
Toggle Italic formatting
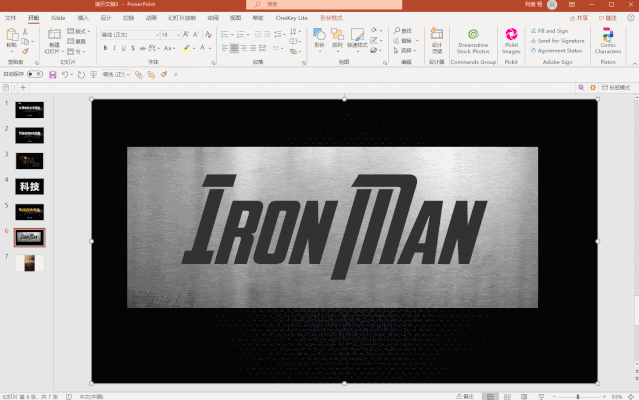[115, 48]
